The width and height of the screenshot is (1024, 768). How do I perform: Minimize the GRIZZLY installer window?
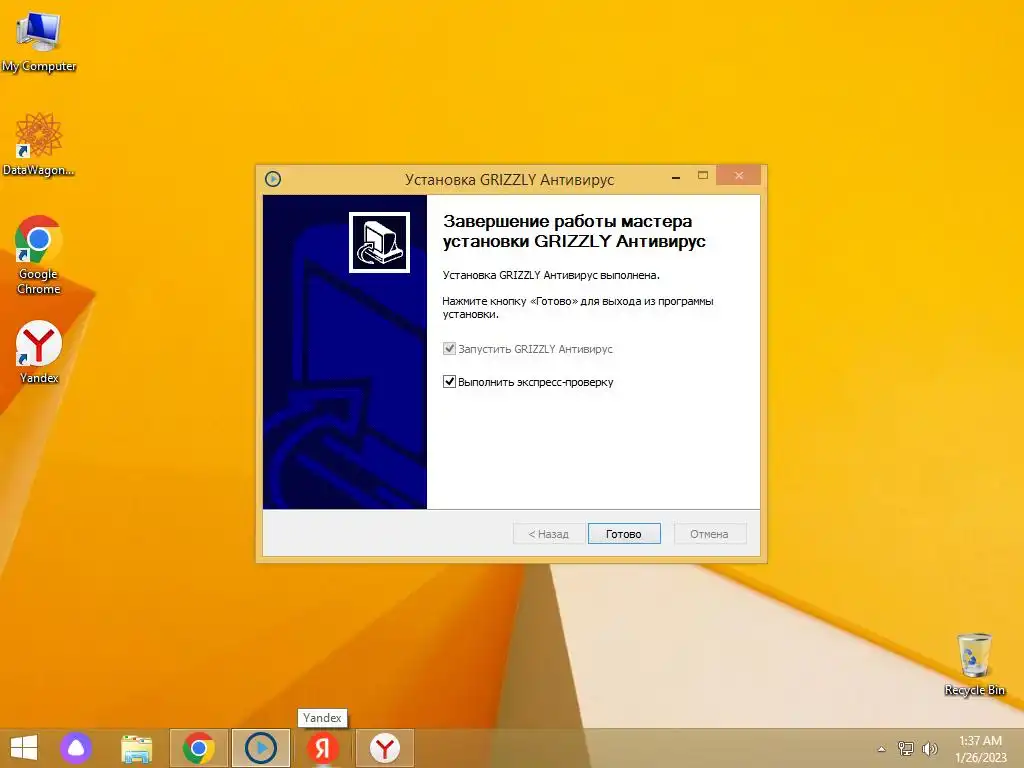pyautogui.click(x=676, y=177)
